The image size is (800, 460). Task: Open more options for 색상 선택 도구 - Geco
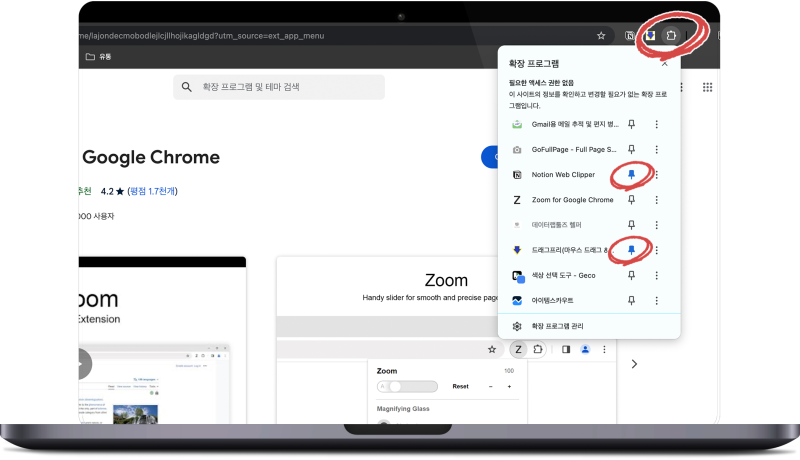pyautogui.click(x=657, y=275)
